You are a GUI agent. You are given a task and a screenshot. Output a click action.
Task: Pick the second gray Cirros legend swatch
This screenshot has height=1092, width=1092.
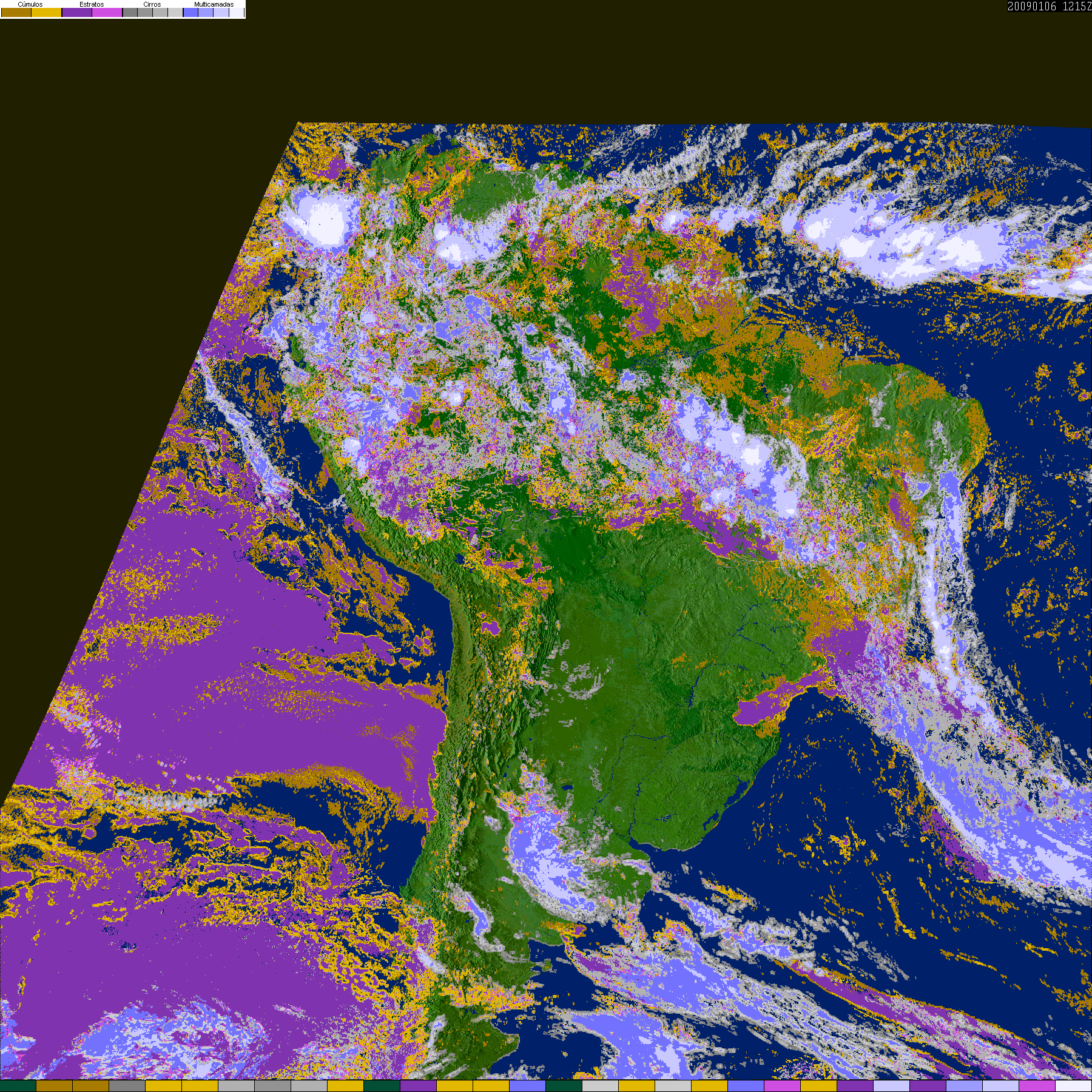(145, 13)
